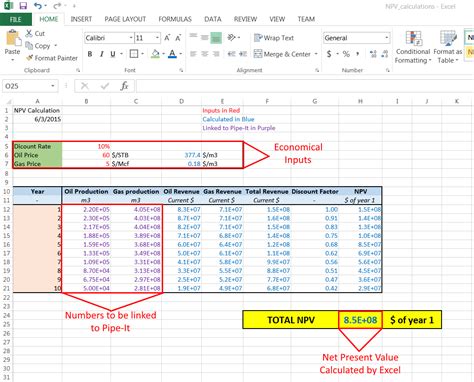Select the column A header
The width and height of the screenshot is (474, 382).
[x=37, y=101]
